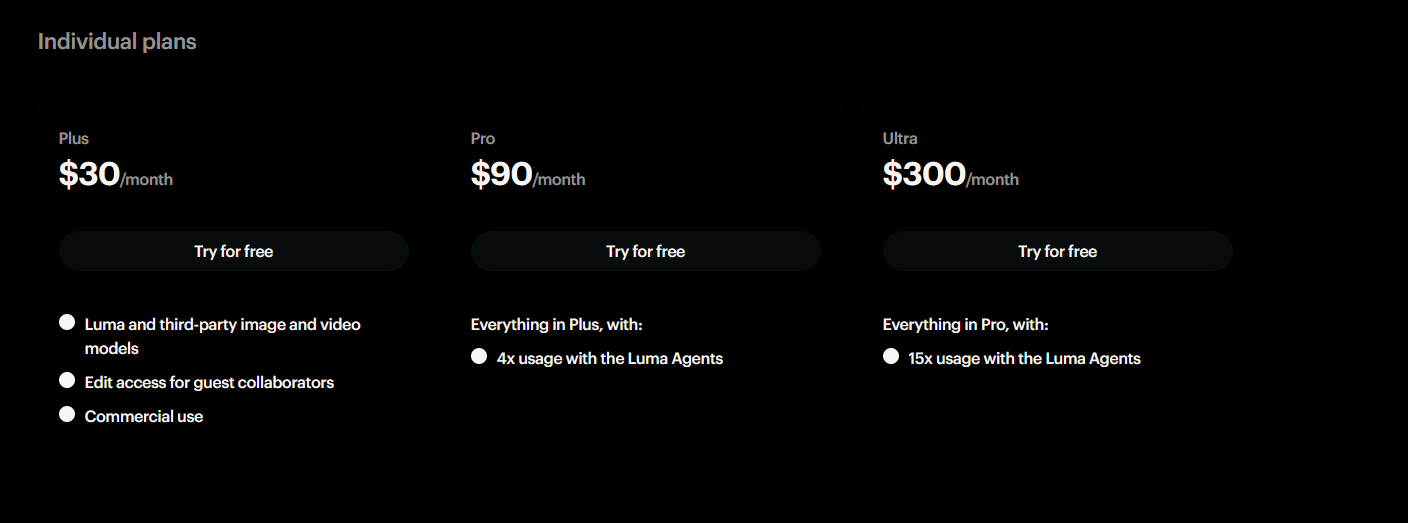The width and height of the screenshot is (1408, 523).
Task: Click the $300/month price
Action: click(x=950, y=175)
